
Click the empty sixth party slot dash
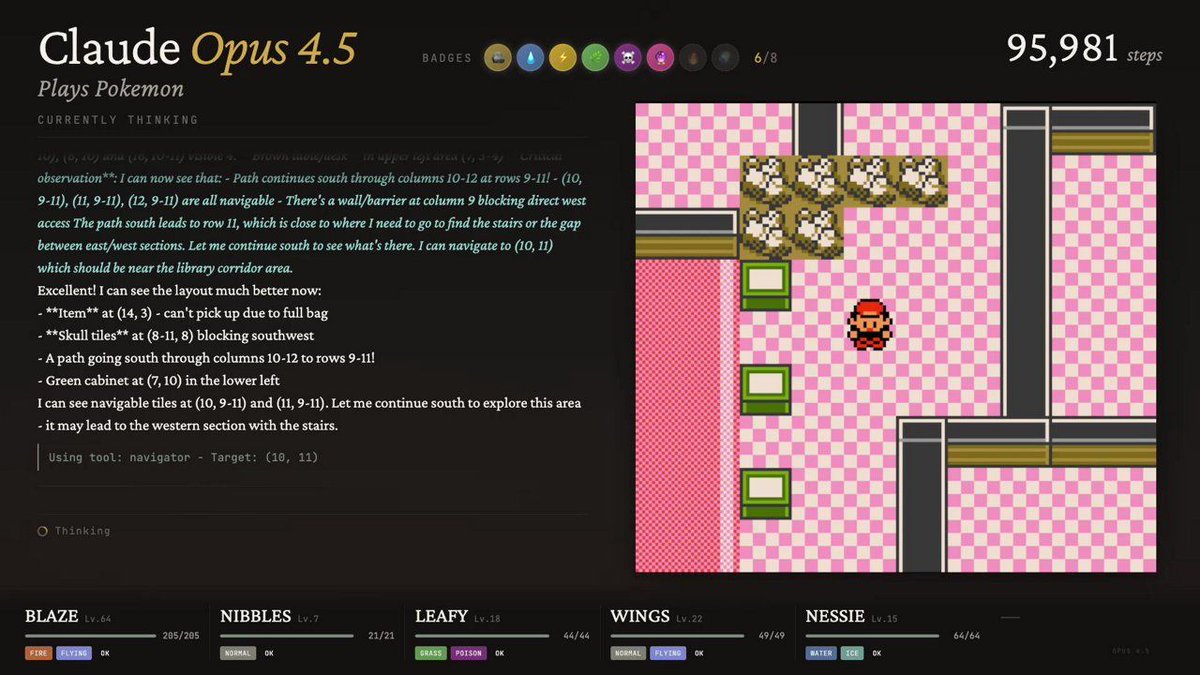click(x=1010, y=617)
